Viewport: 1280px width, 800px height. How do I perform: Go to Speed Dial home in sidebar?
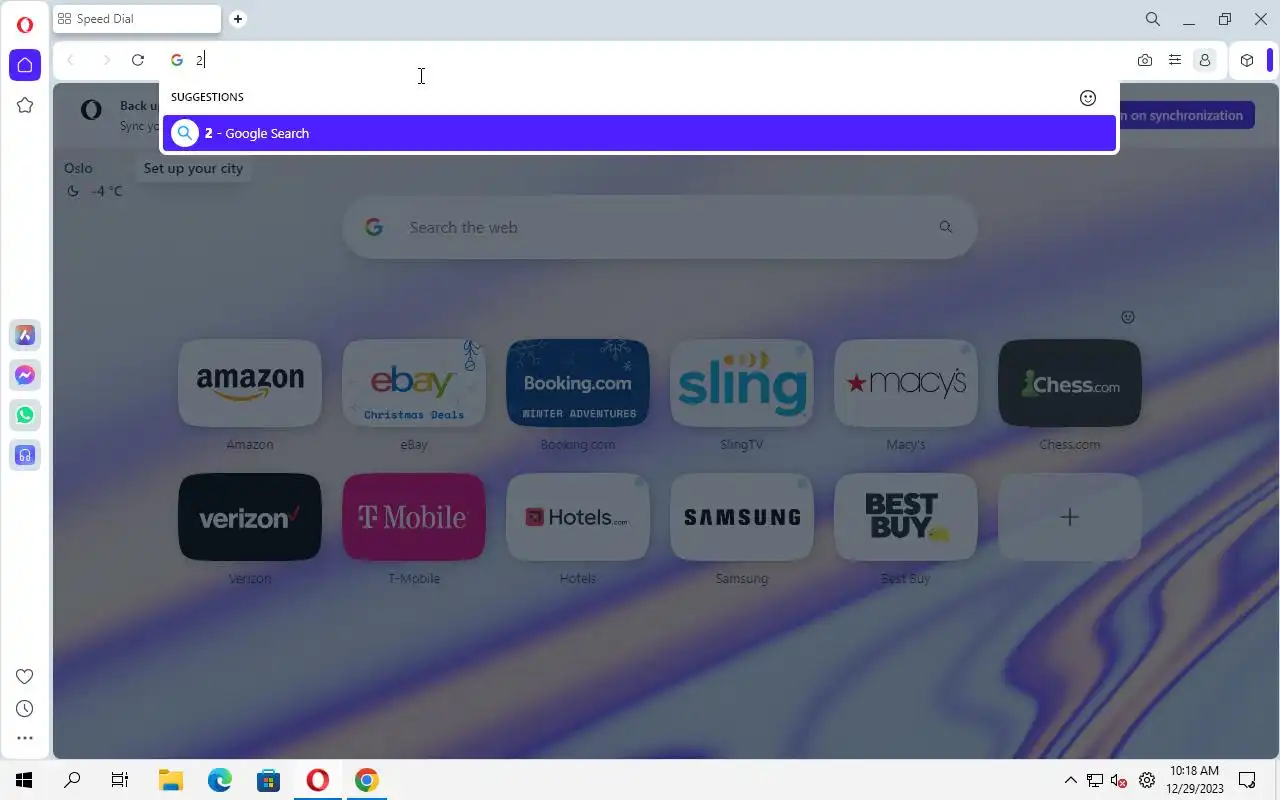(25, 65)
